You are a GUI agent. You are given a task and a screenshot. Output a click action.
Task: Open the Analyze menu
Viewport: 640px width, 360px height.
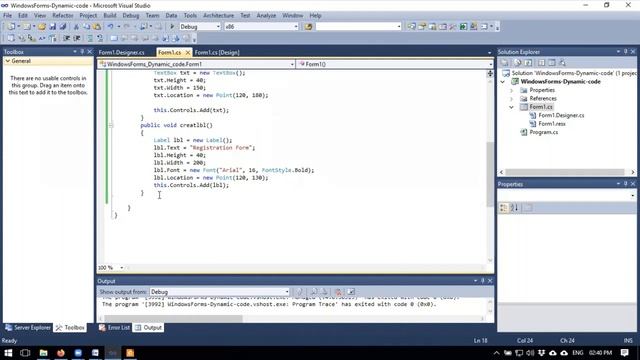(266, 16)
